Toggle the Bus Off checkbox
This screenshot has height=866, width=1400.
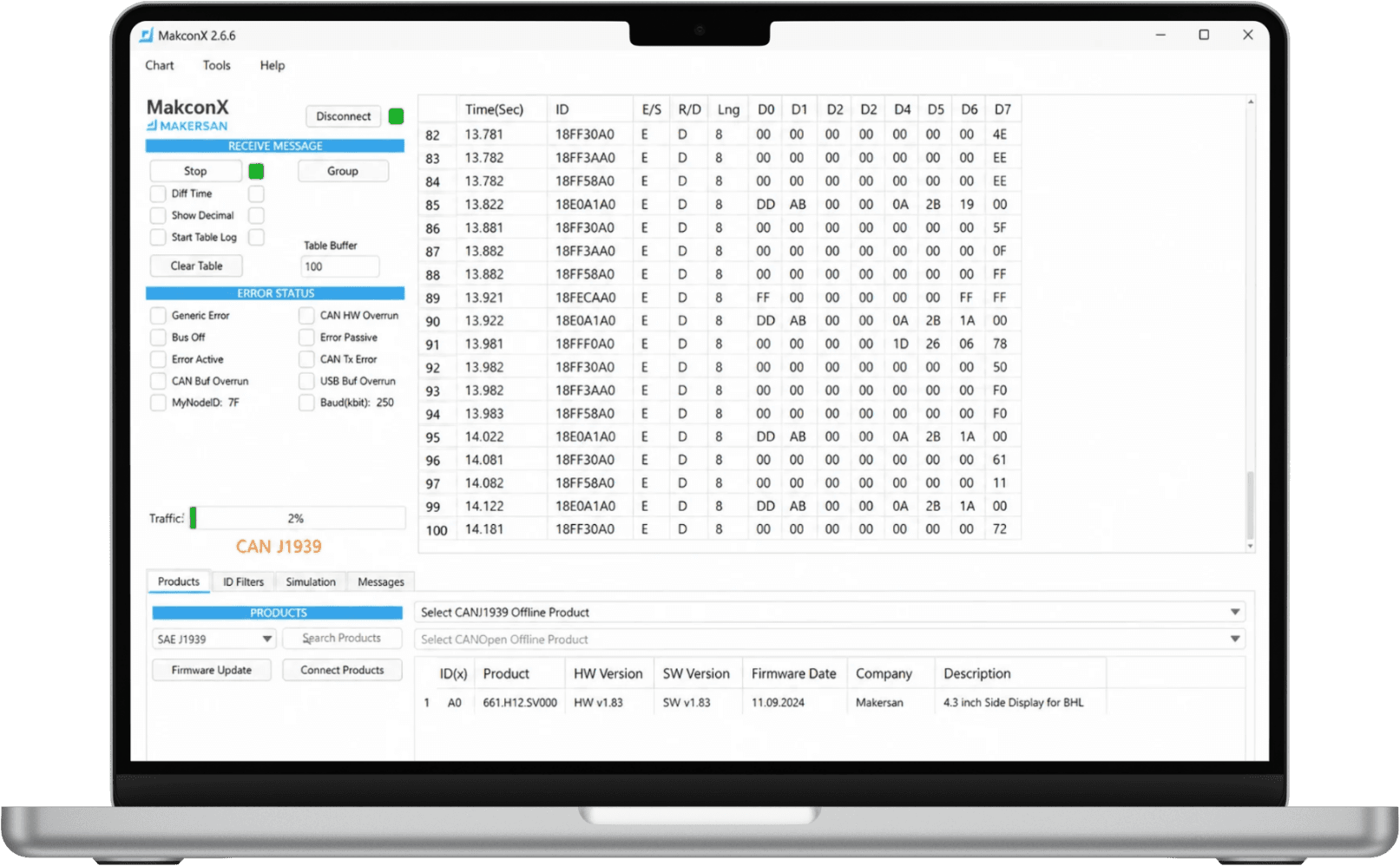pos(158,337)
